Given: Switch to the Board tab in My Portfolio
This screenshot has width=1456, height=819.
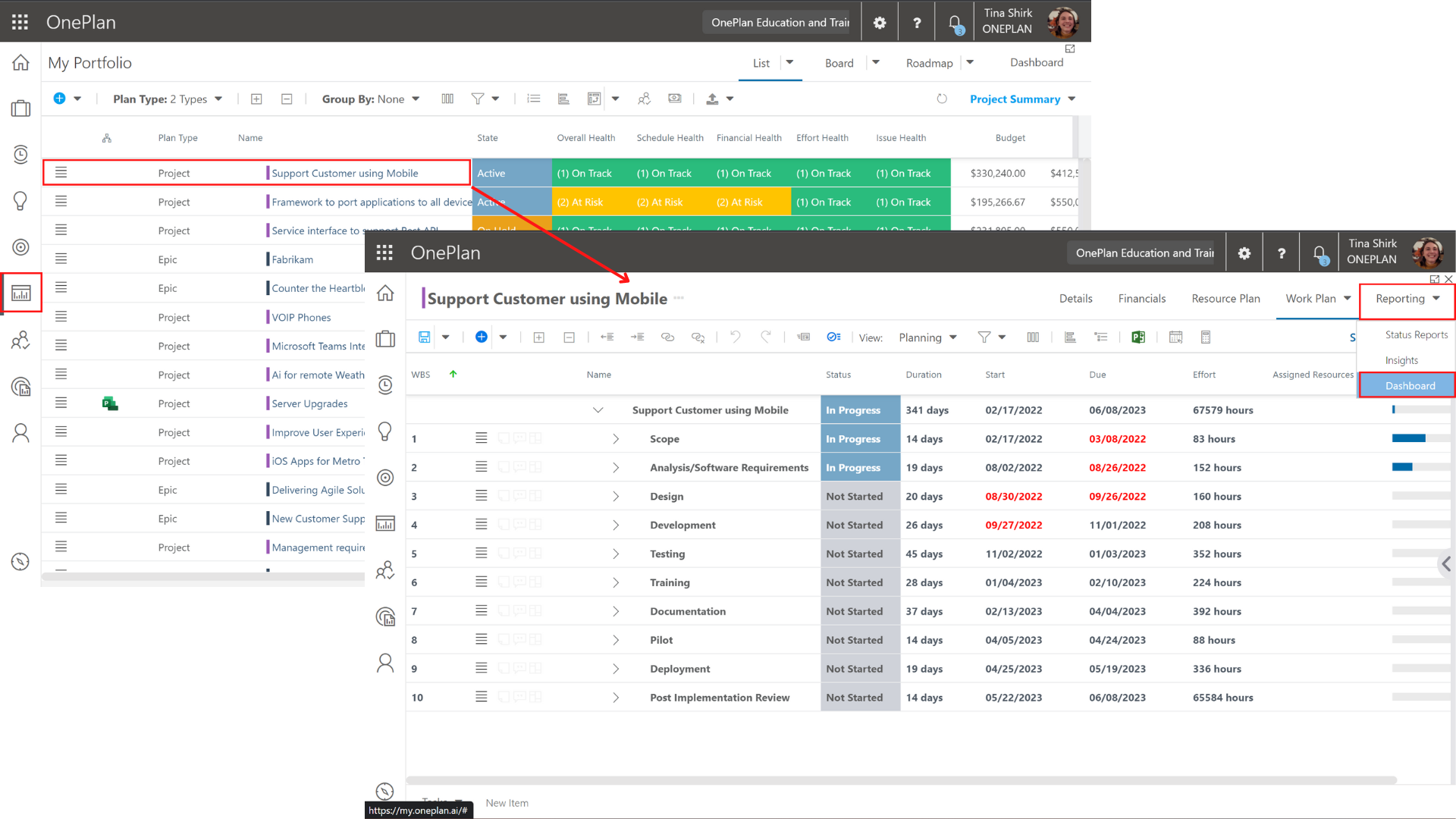Looking at the screenshot, I should (839, 63).
